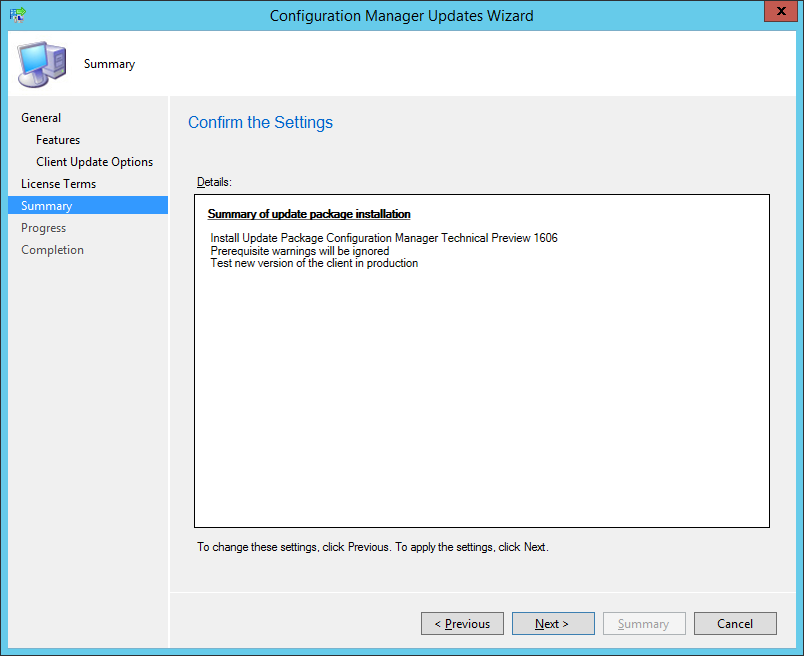The image size is (804, 656).
Task: Click the "Summary of update package installation" heading
Action: tap(309, 214)
